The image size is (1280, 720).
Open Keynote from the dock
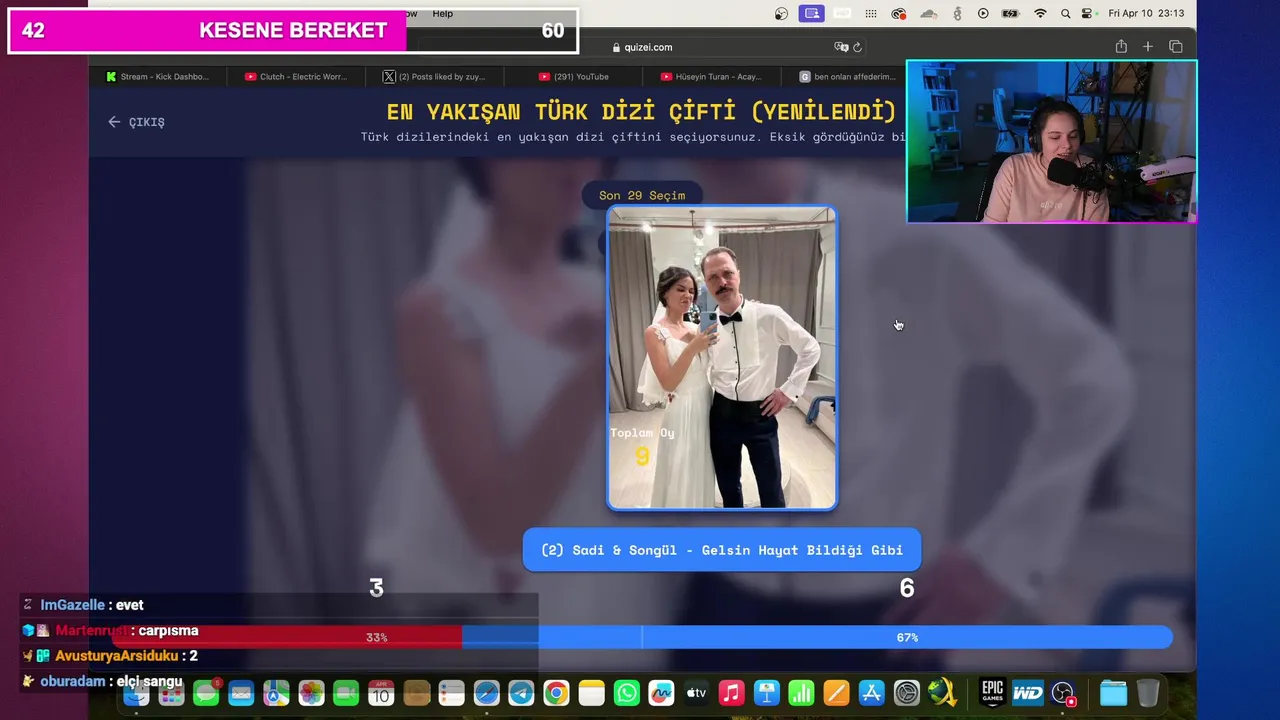tap(766, 692)
